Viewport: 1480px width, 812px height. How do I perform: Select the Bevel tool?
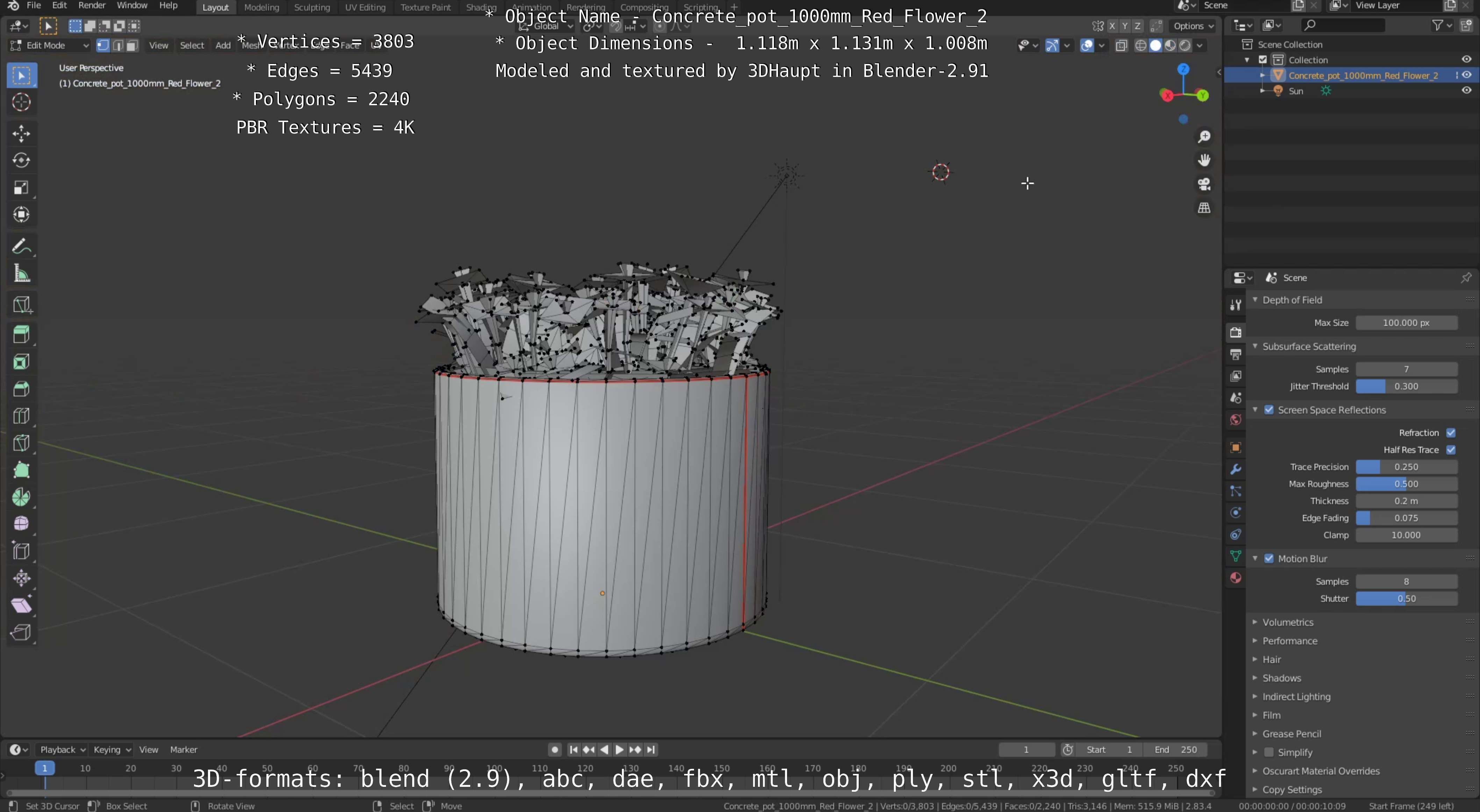tap(21, 389)
